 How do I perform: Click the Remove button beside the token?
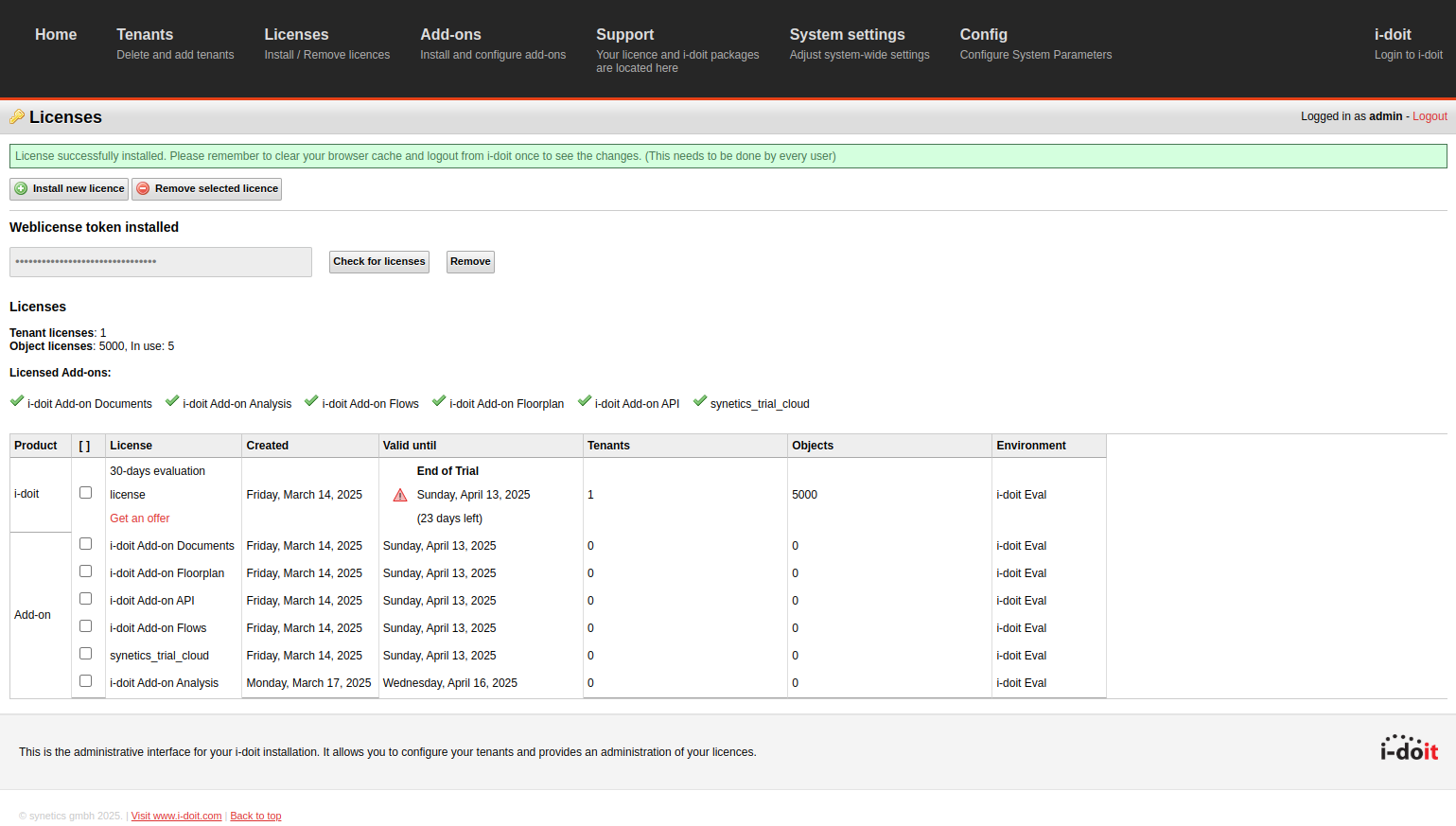click(470, 262)
